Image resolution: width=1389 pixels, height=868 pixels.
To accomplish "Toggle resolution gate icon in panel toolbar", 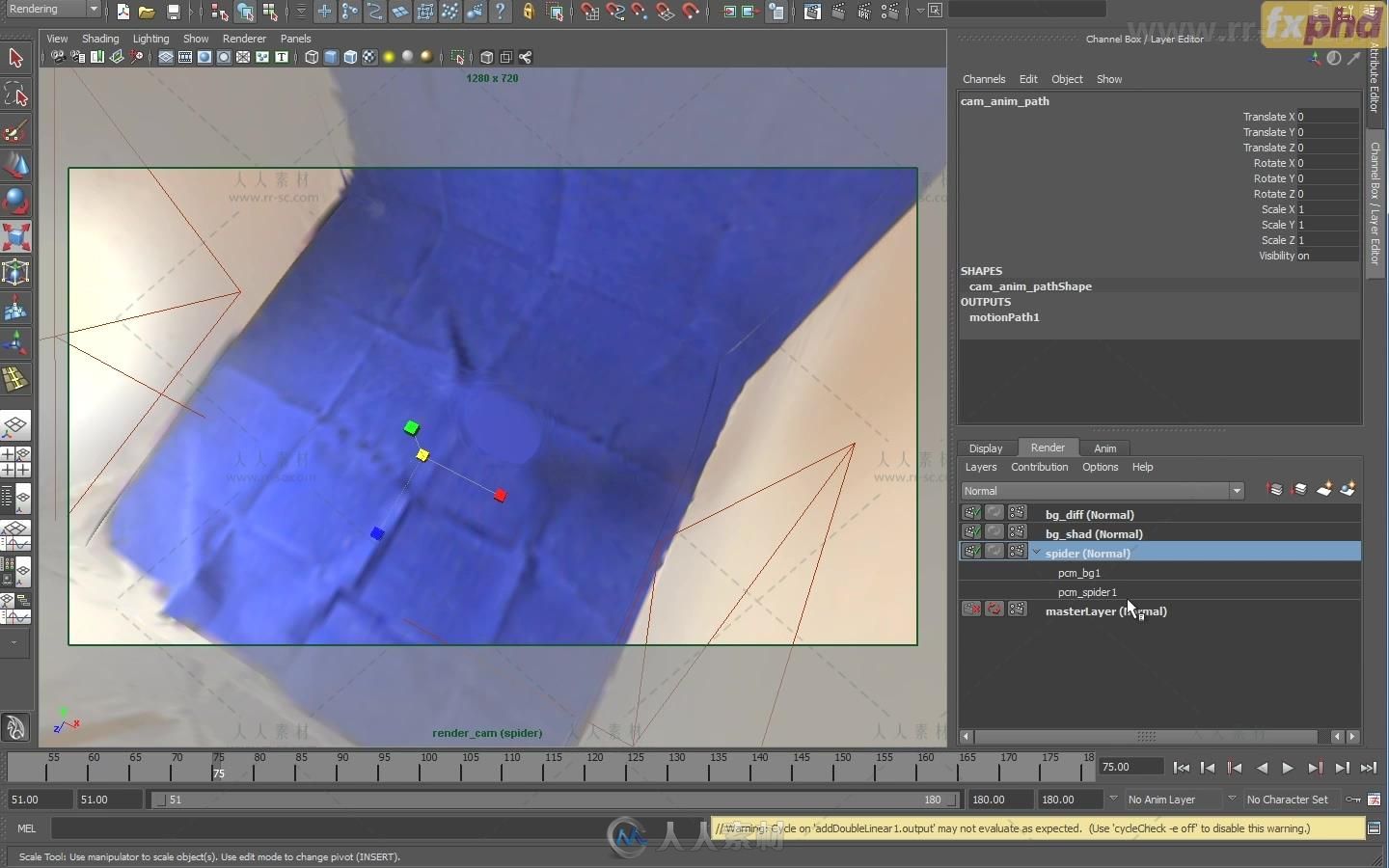I will [x=204, y=57].
